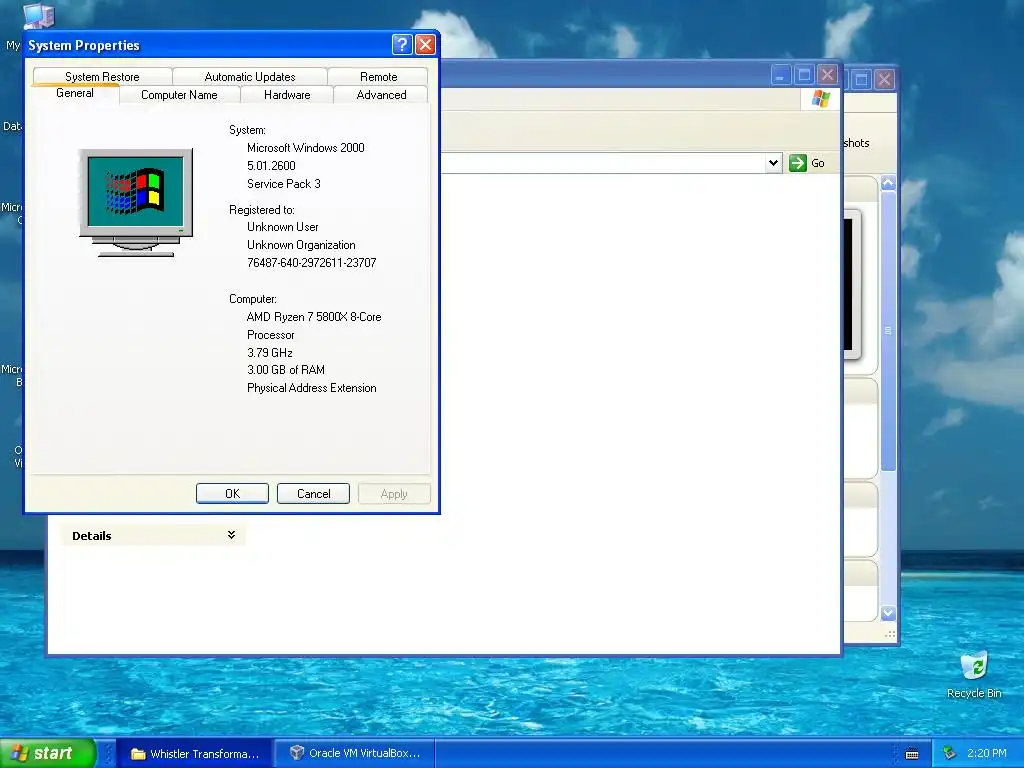Switch to Oracle VM VirtualBox taskbar window
This screenshot has height=768, width=1024.
click(x=355, y=754)
